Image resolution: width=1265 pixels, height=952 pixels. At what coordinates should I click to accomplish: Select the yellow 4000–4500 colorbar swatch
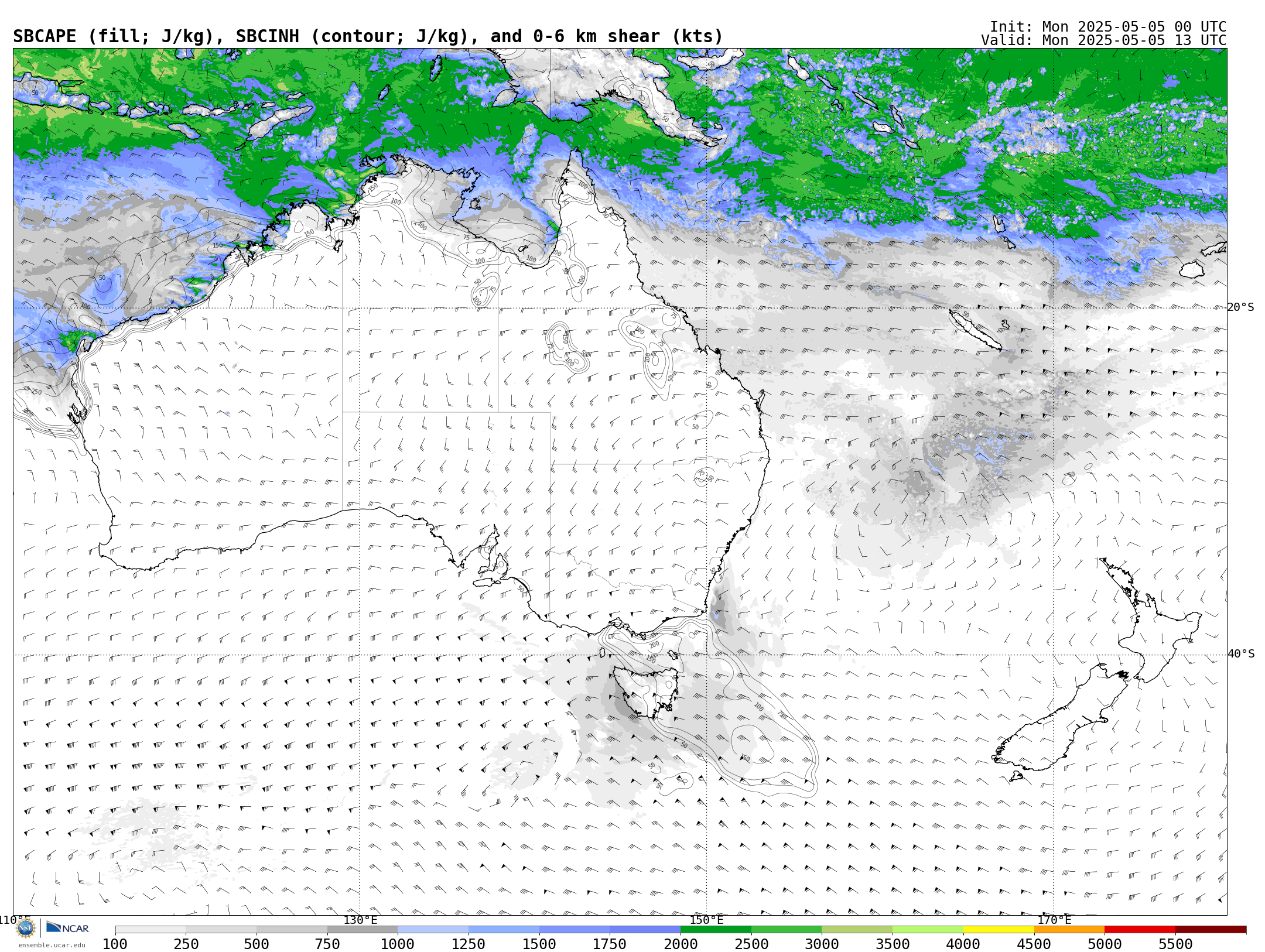tap(999, 930)
